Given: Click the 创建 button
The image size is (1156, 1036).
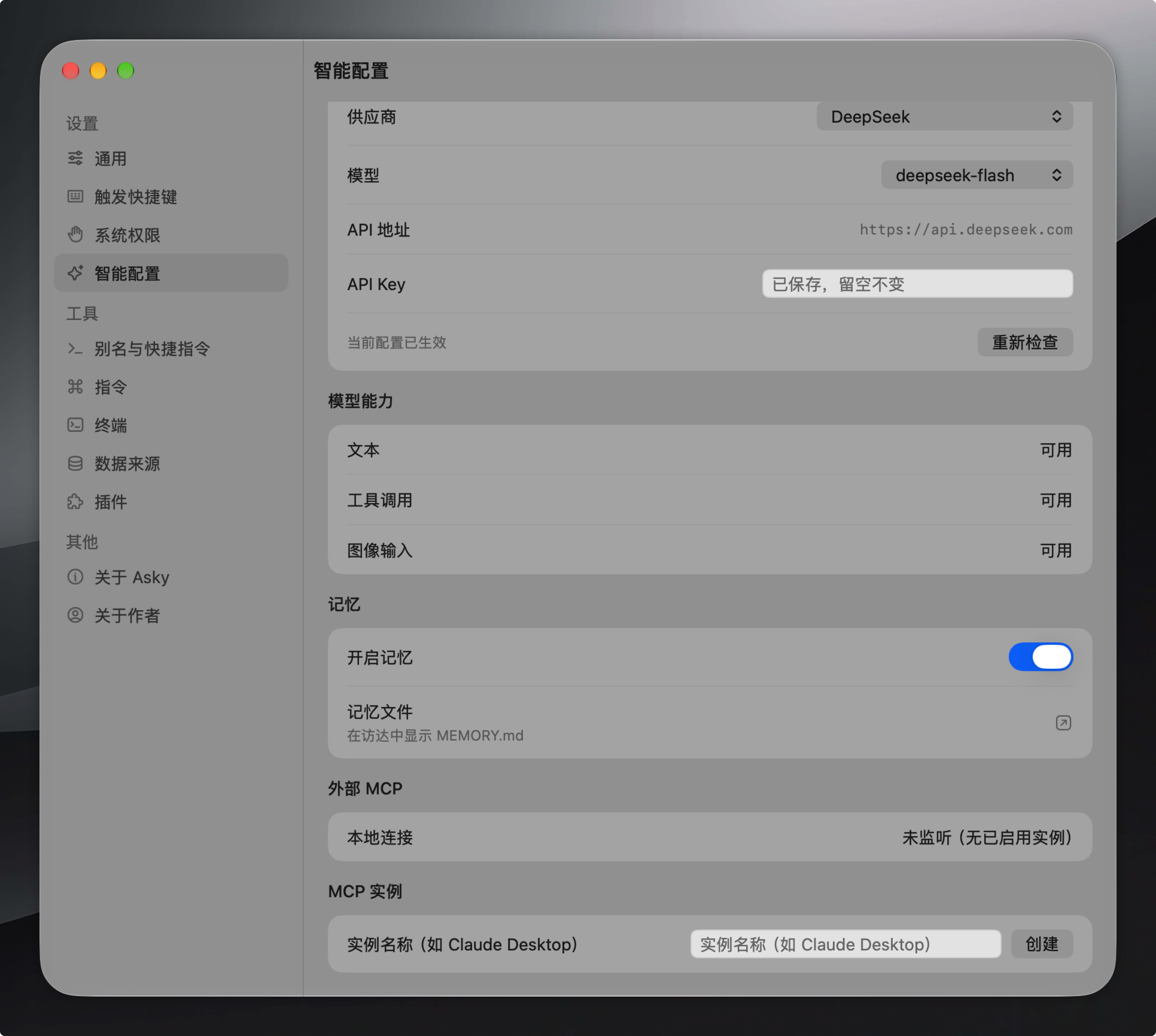Looking at the screenshot, I should (x=1042, y=944).
